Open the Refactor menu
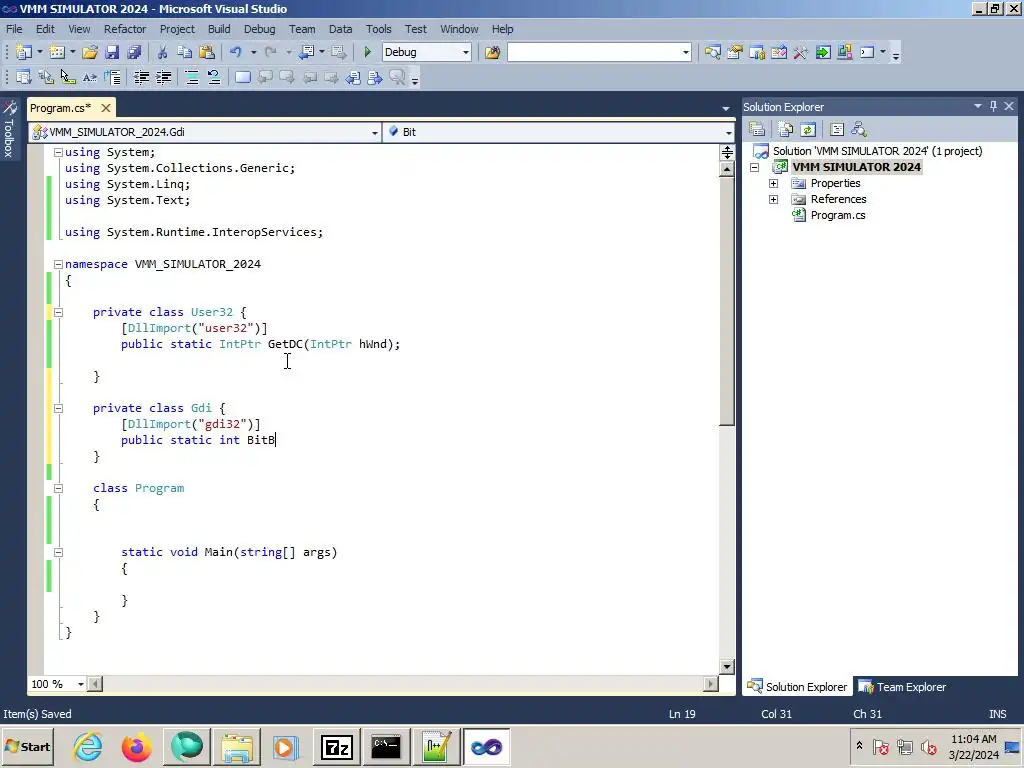Image resolution: width=1024 pixels, height=768 pixels. [125, 29]
